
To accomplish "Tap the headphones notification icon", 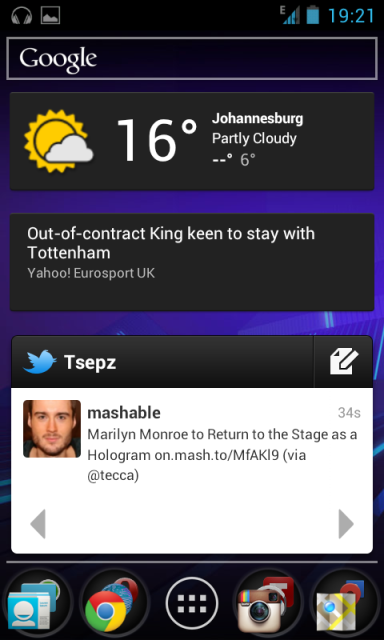I will 21,16.
